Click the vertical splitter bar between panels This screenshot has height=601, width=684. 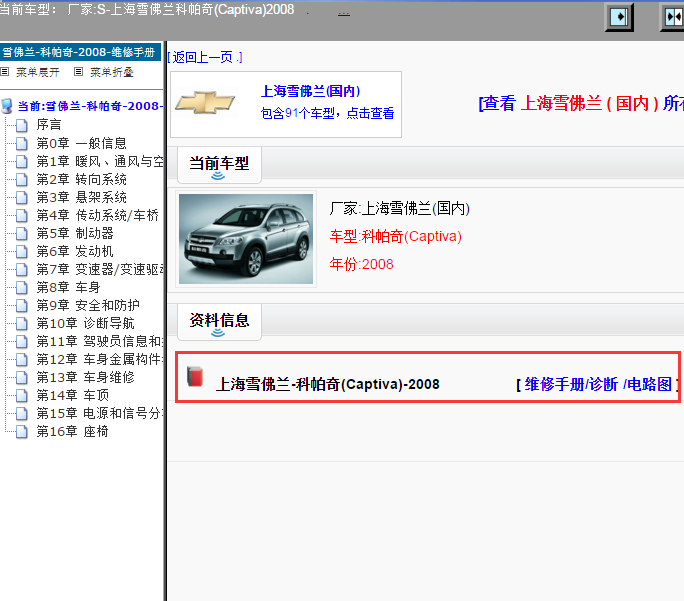coord(165,321)
